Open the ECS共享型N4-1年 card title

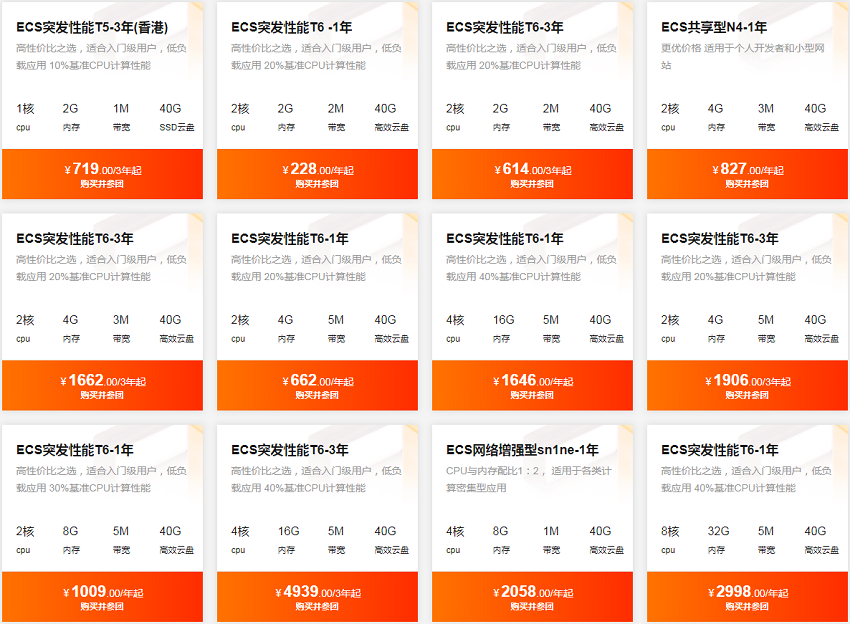(714, 27)
